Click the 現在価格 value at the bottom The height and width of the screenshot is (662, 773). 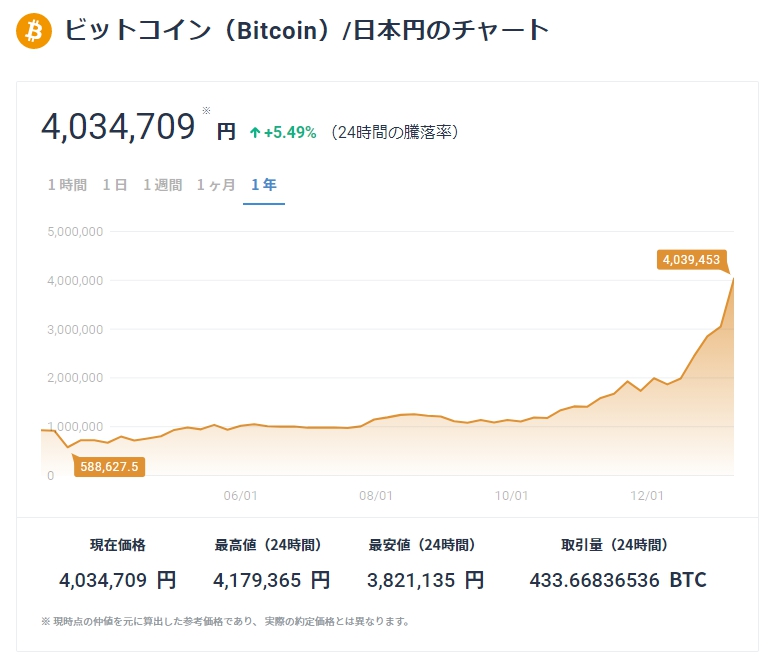click(117, 580)
